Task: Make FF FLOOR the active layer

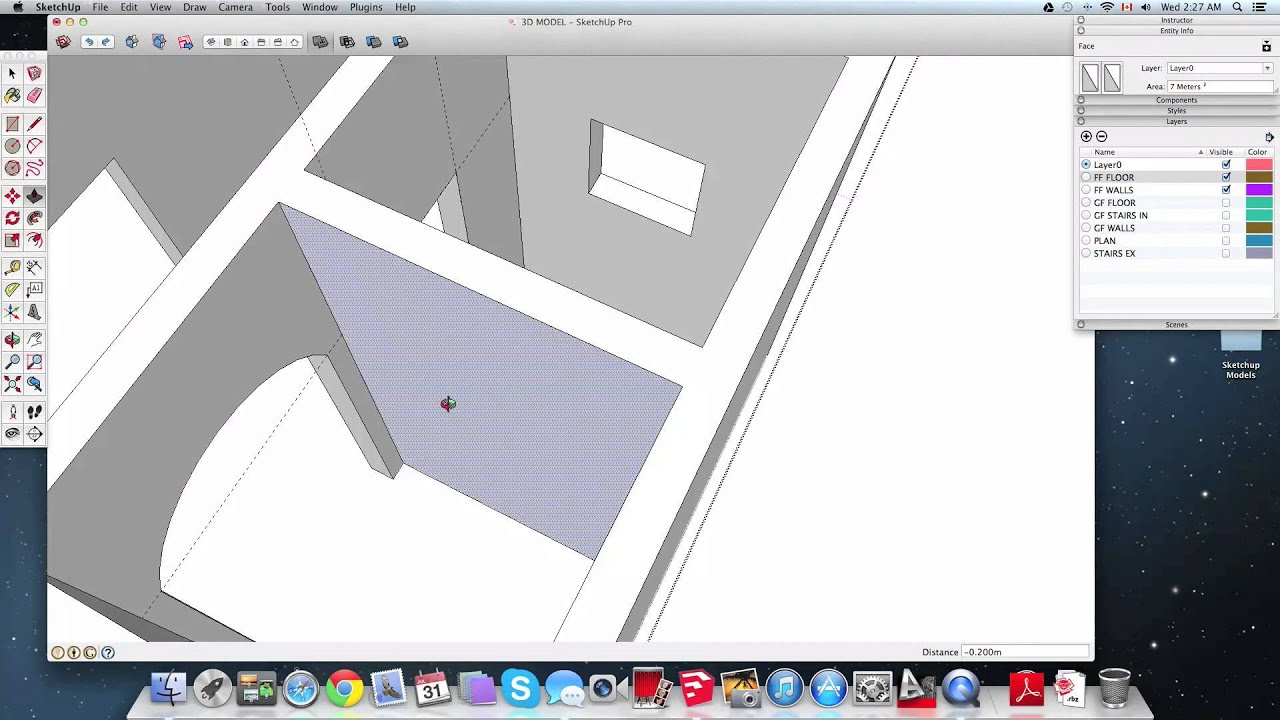Action: (x=1086, y=178)
